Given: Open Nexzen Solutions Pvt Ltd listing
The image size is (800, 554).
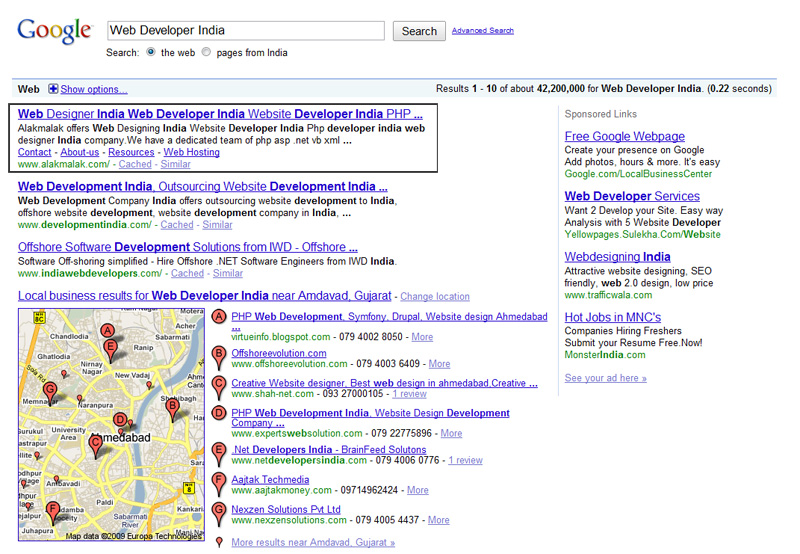Looking at the screenshot, I should (286, 509).
